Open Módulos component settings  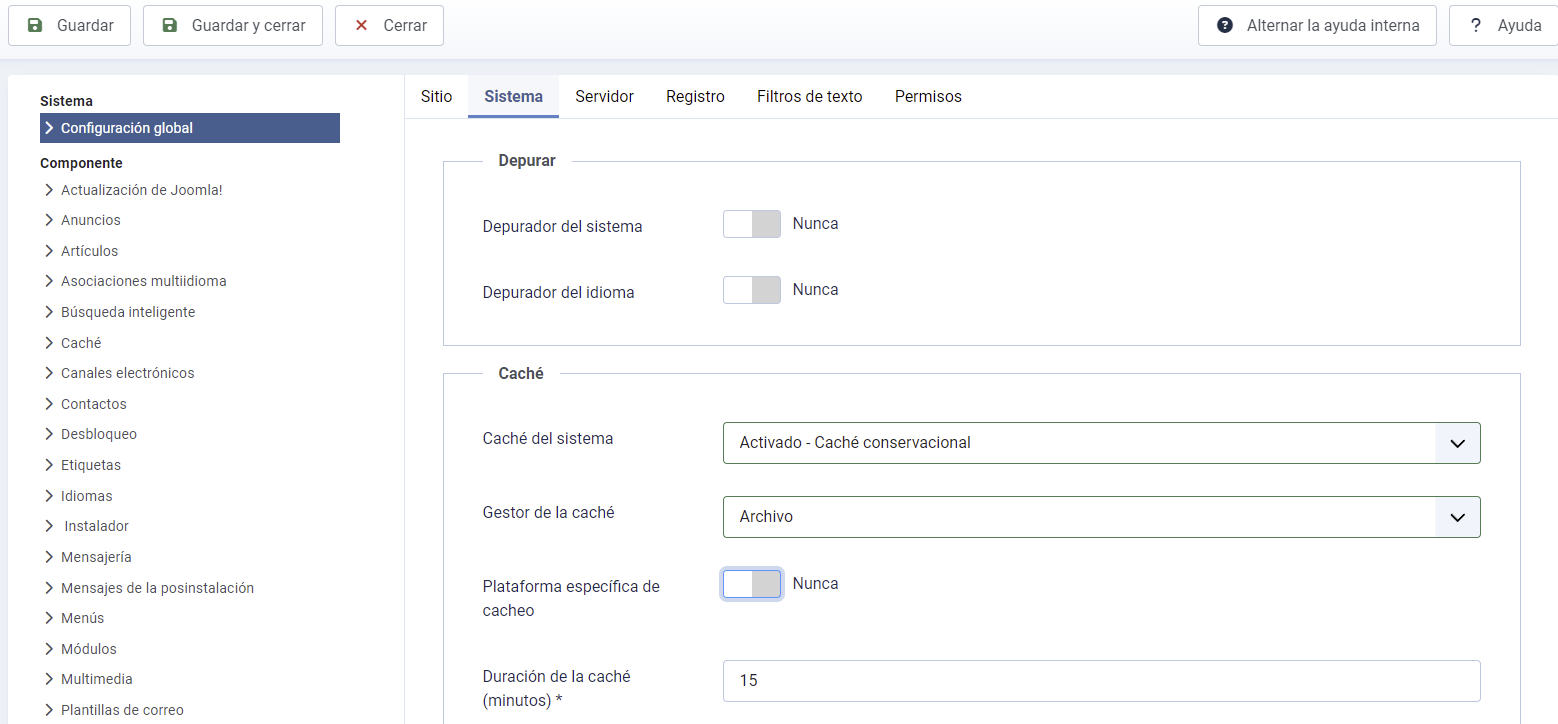88,649
